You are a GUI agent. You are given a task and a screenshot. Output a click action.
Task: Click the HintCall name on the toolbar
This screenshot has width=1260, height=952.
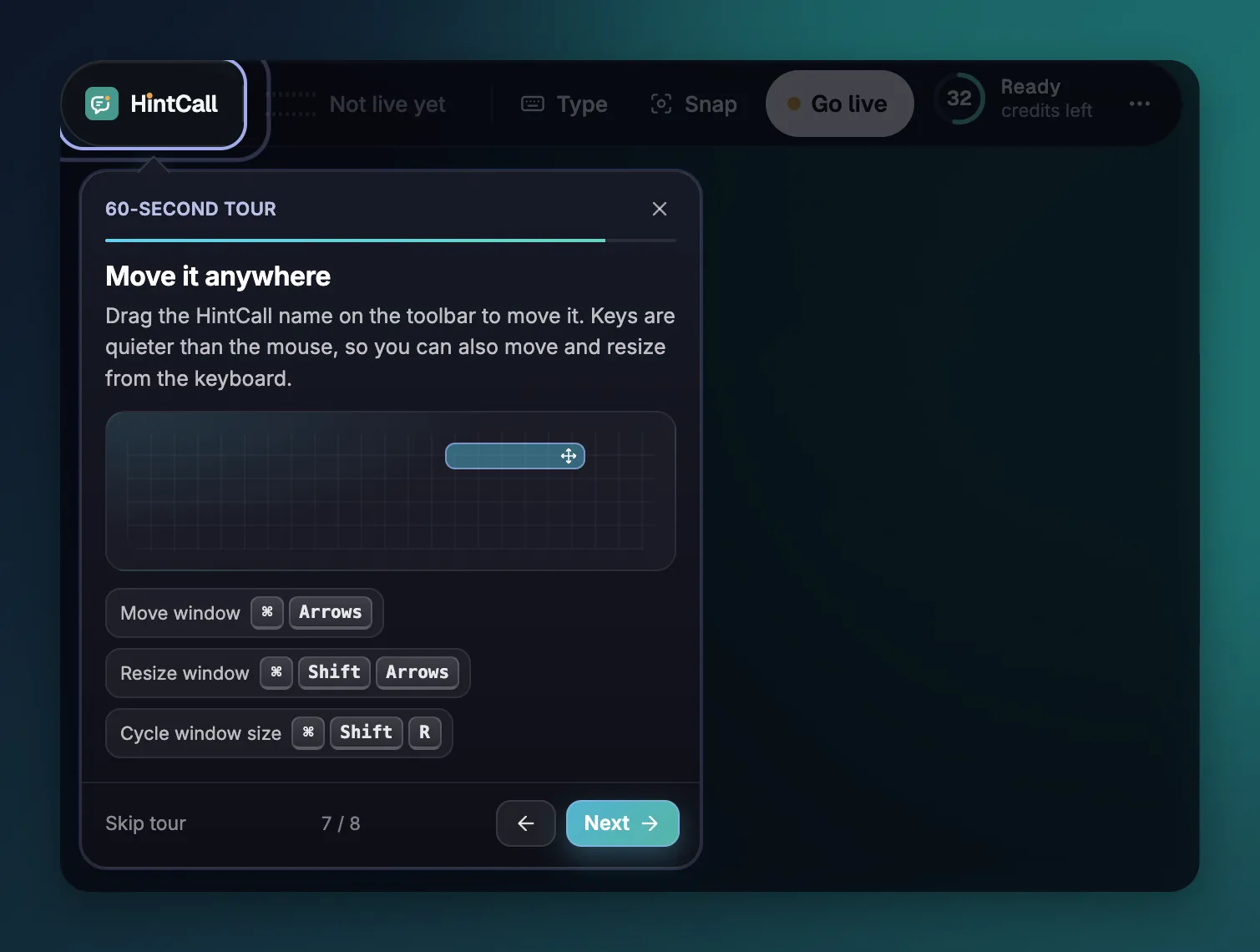click(175, 104)
